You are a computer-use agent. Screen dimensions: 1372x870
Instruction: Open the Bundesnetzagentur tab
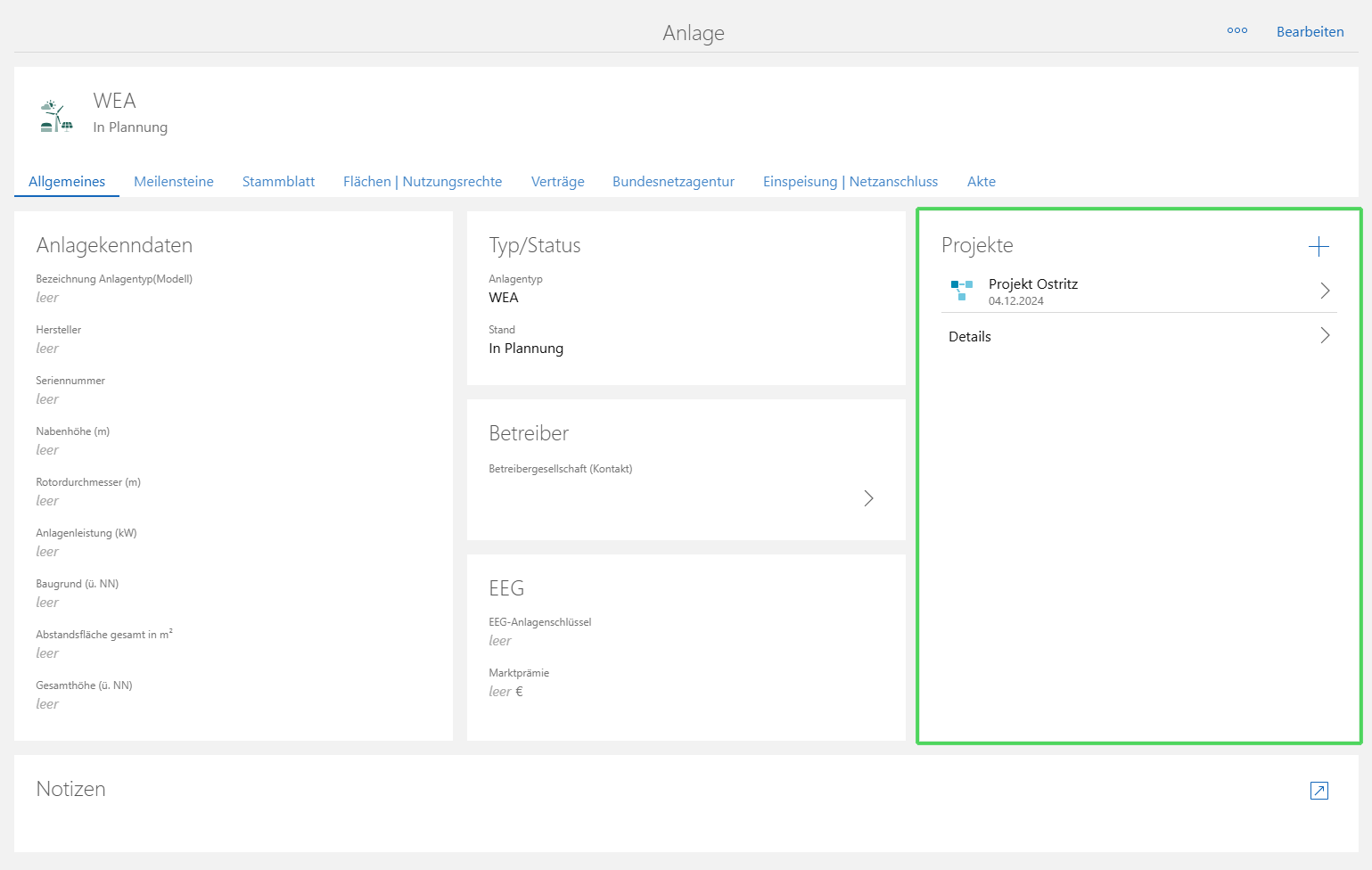coord(673,182)
